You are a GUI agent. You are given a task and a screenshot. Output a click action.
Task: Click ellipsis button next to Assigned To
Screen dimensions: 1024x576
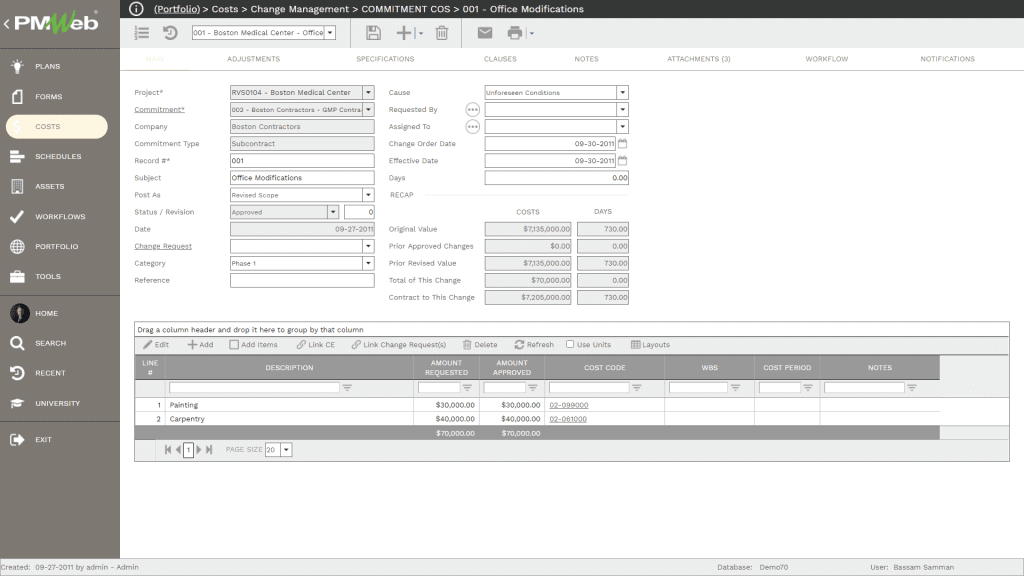pos(473,127)
